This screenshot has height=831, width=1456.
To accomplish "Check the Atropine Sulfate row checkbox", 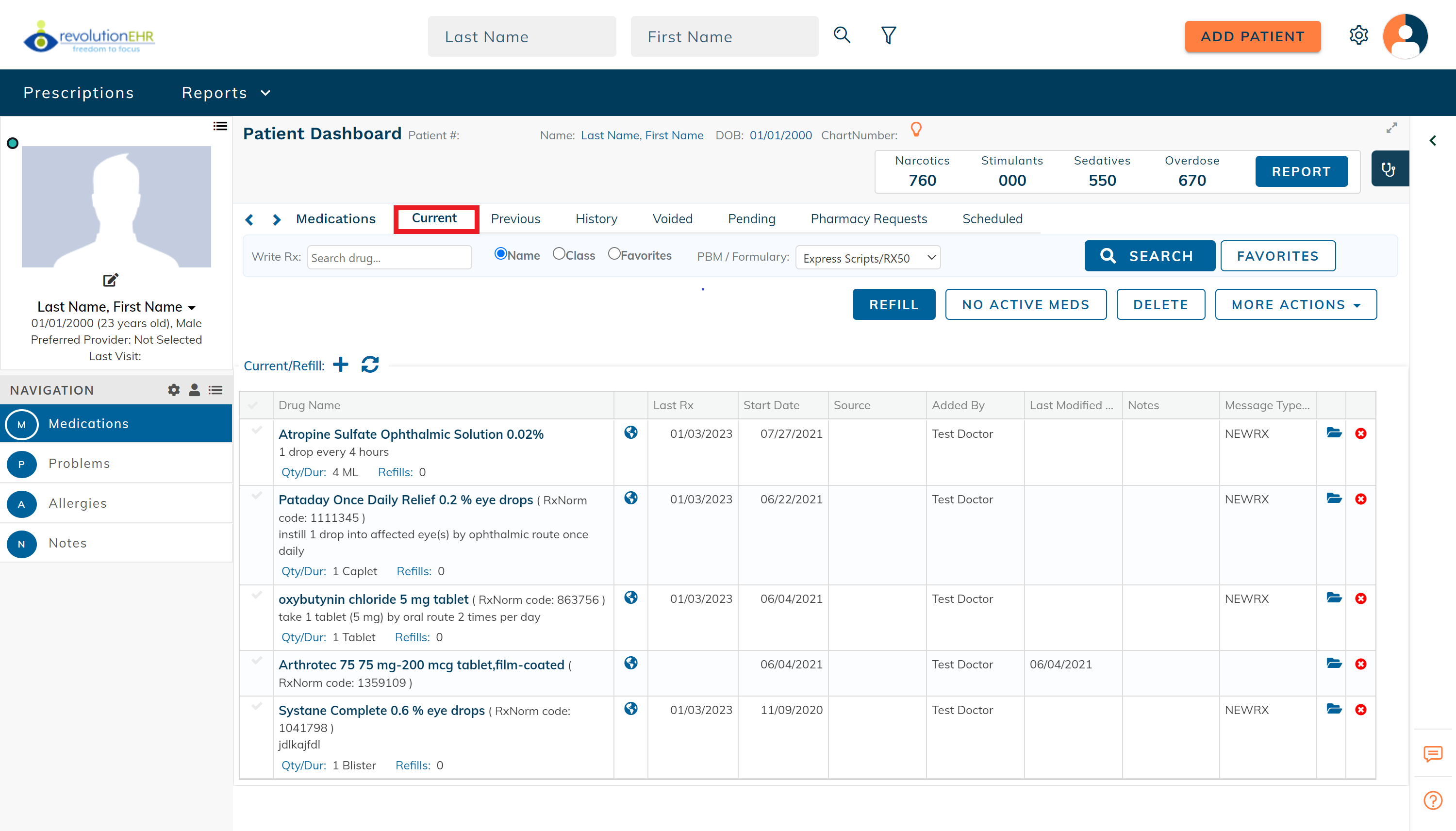I will 257,431.
